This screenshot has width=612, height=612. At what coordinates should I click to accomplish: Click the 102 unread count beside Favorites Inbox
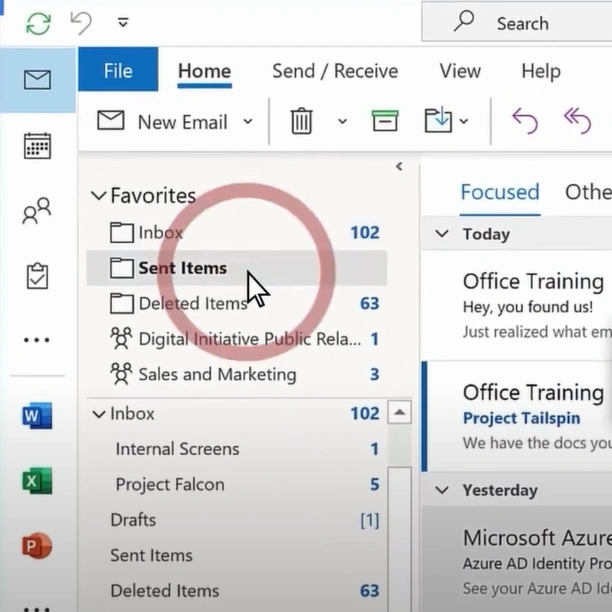tap(365, 233)
